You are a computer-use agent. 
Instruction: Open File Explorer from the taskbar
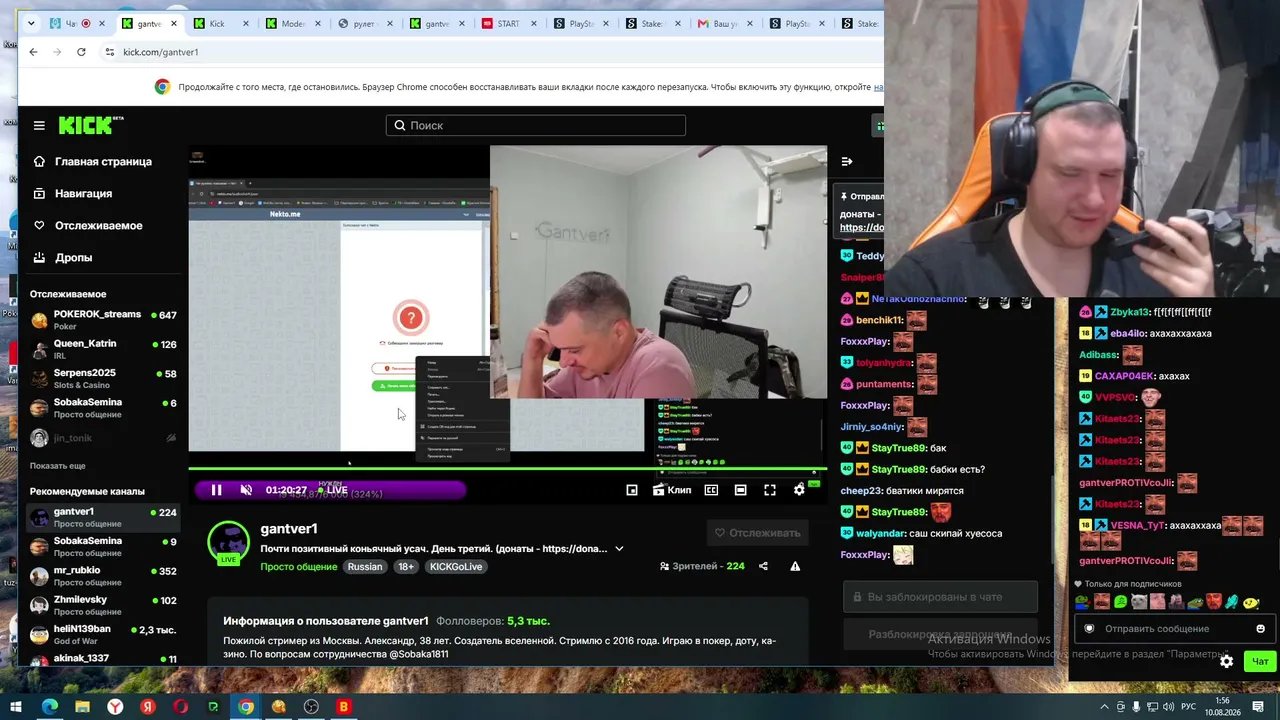coord(83,707)
